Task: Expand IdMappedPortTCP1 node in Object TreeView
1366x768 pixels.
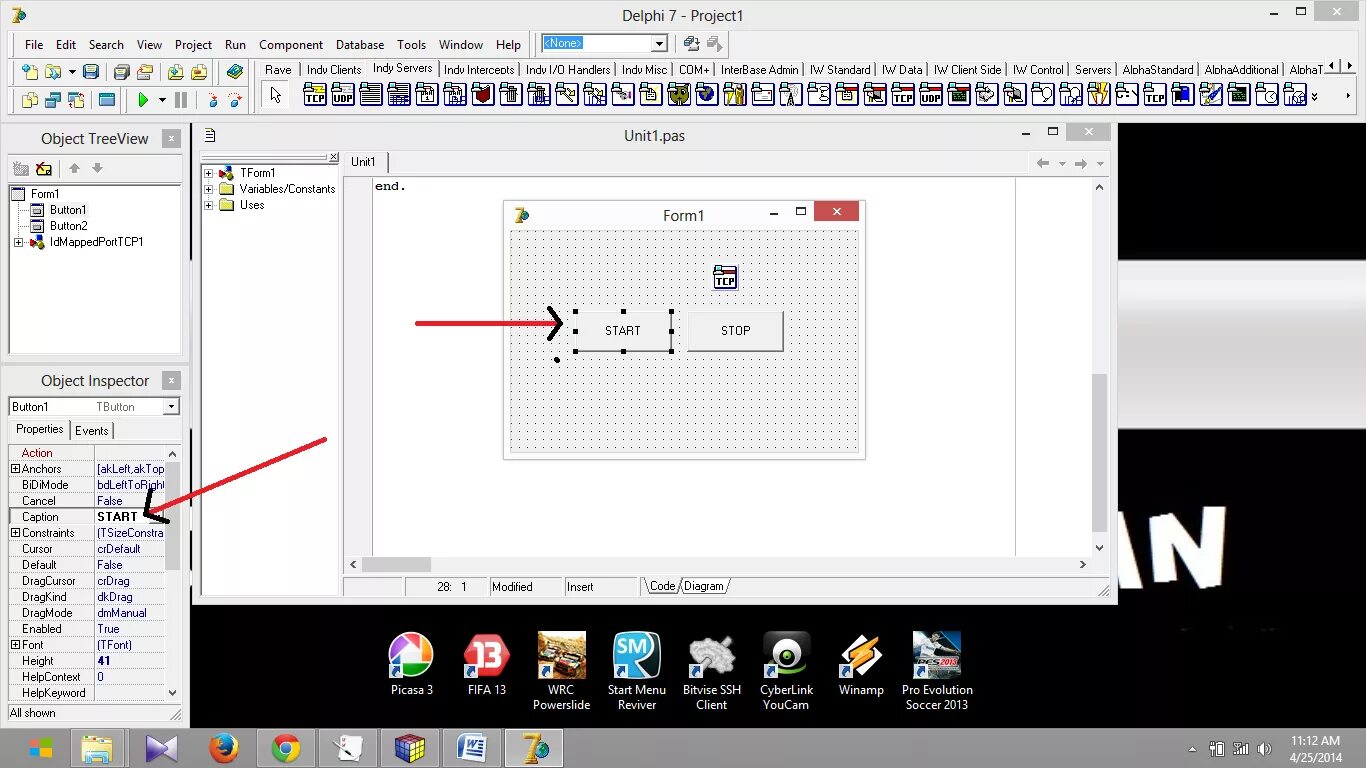Action: pyautogui.click(x=18, y=242)
